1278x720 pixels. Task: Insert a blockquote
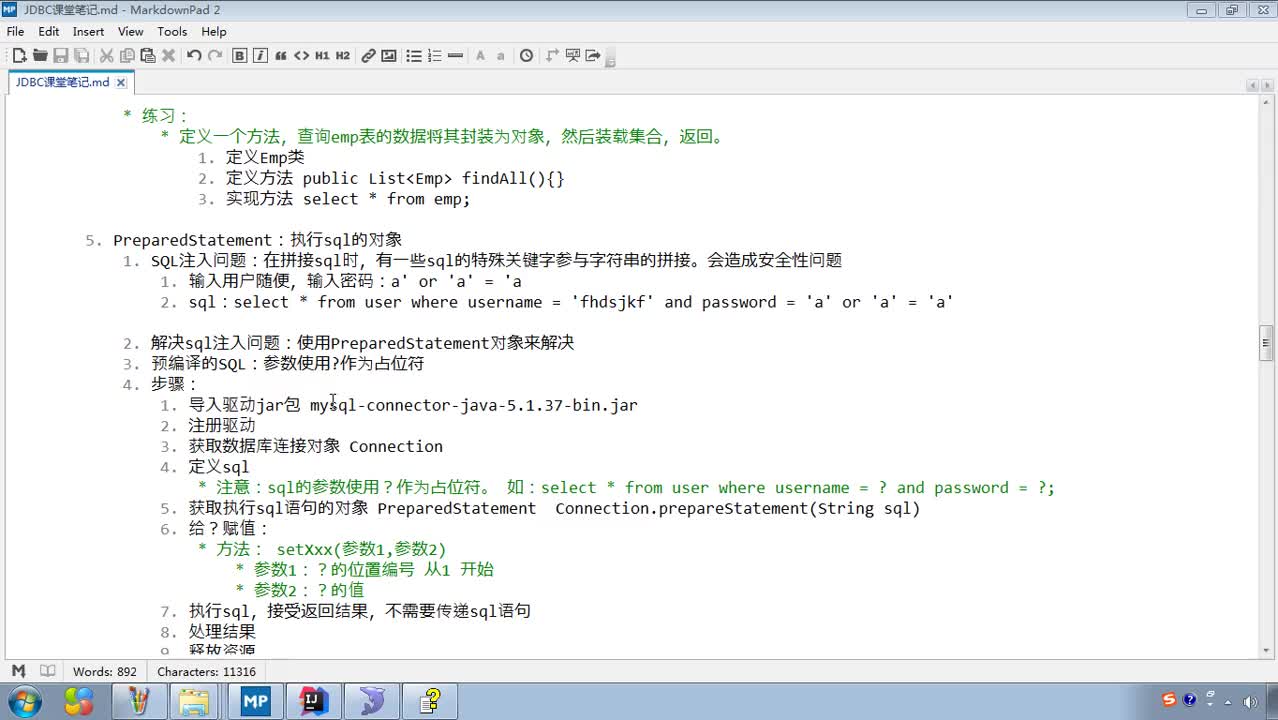[x=281, y=56]
